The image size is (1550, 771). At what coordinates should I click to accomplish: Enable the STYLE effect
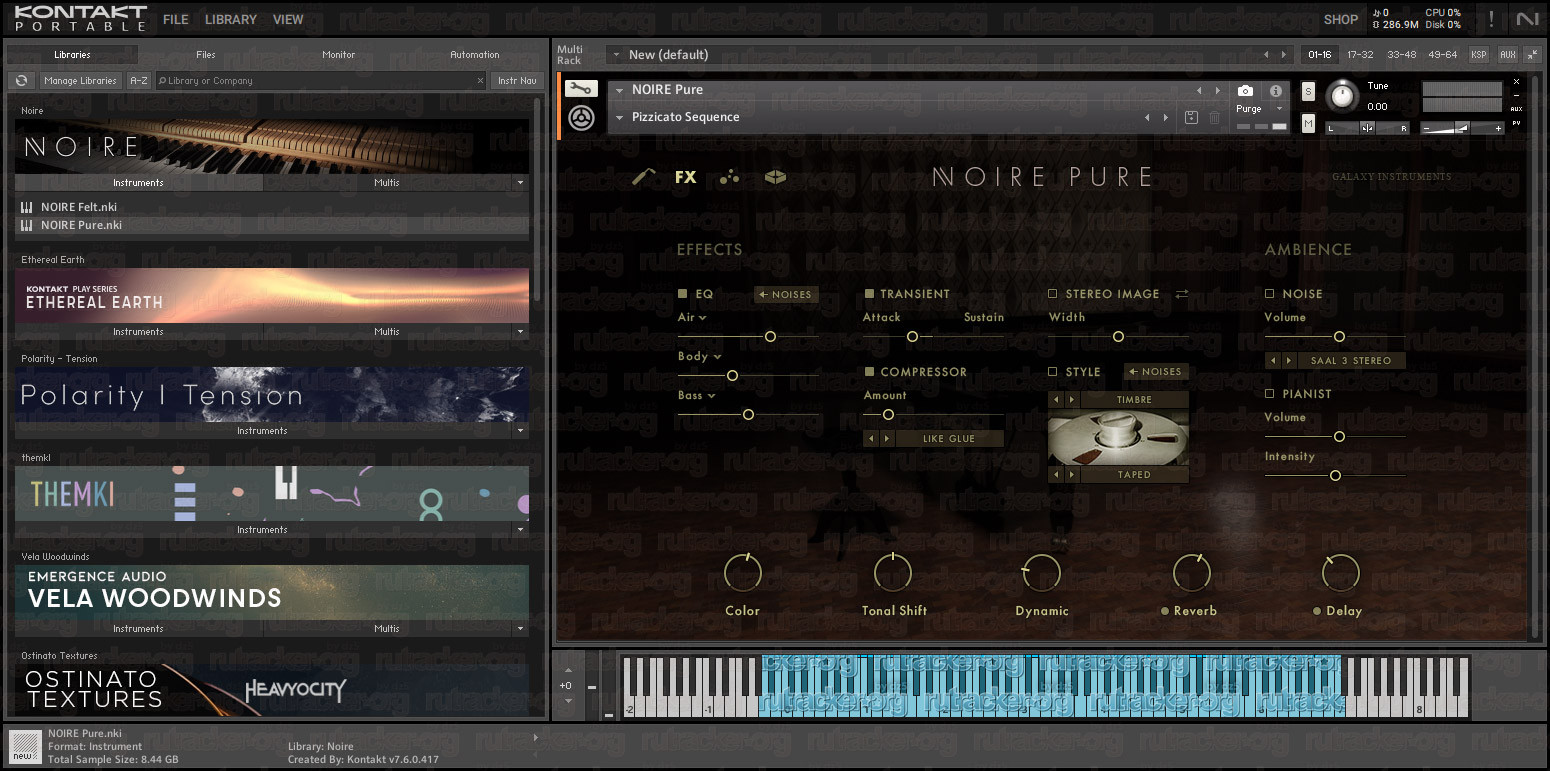[x=1053, y=372]
